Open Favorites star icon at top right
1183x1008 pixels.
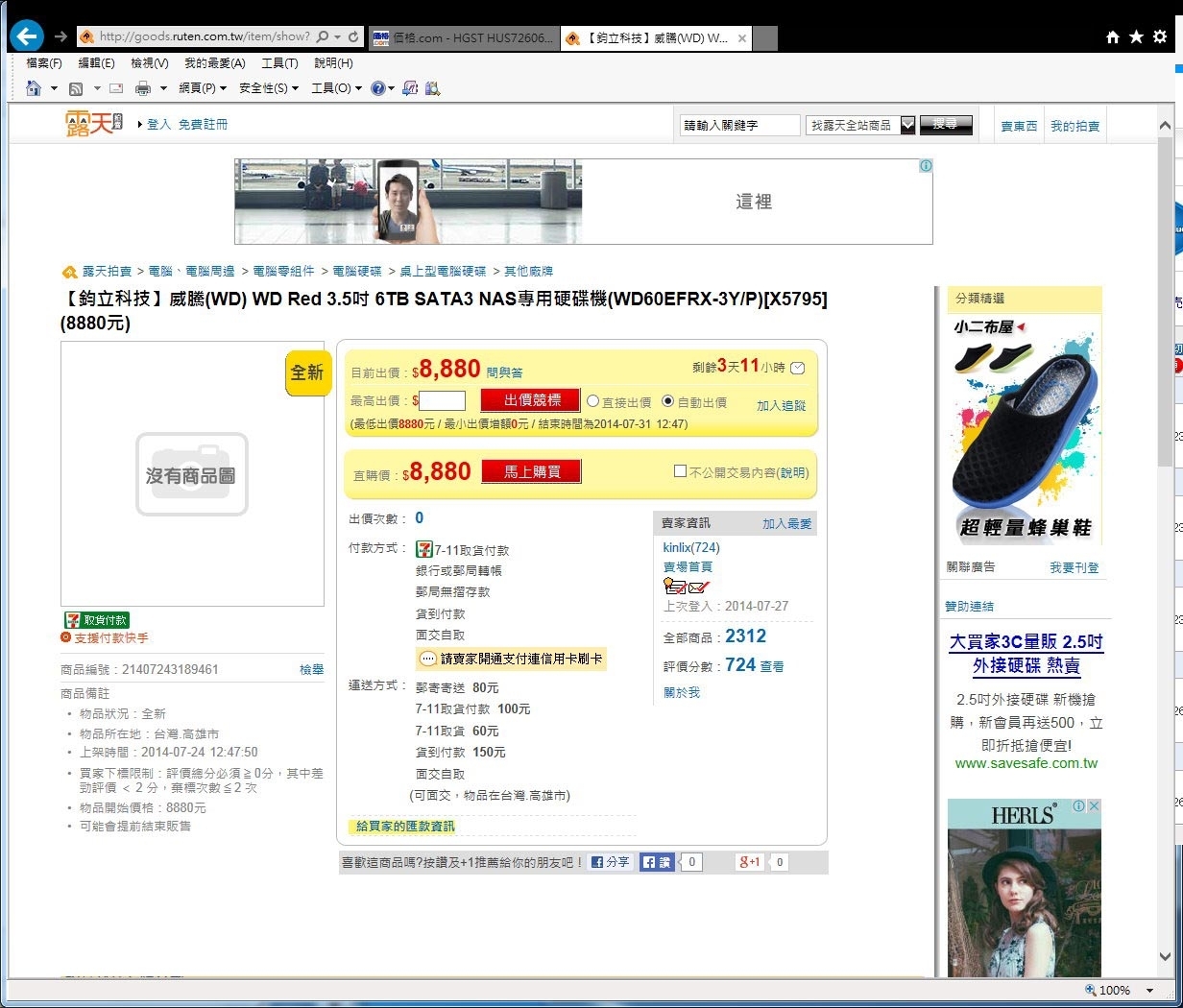pos(1136,36)
